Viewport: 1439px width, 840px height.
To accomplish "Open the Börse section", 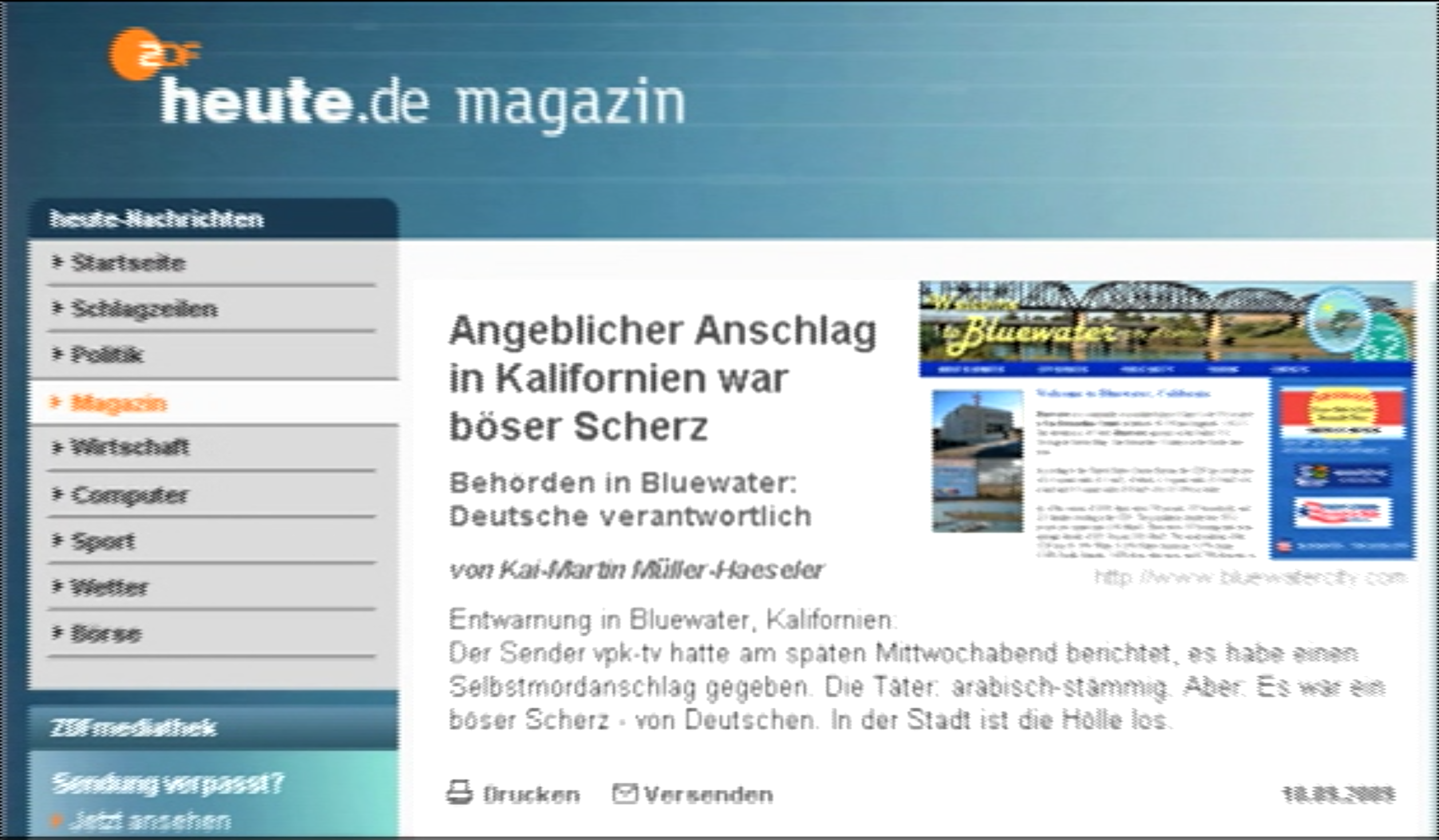I will [106, 633].
